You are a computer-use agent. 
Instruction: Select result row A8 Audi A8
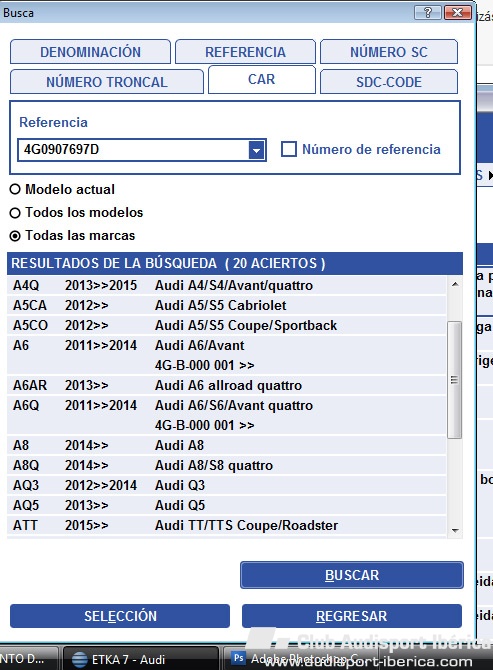(x=227, y=445)
